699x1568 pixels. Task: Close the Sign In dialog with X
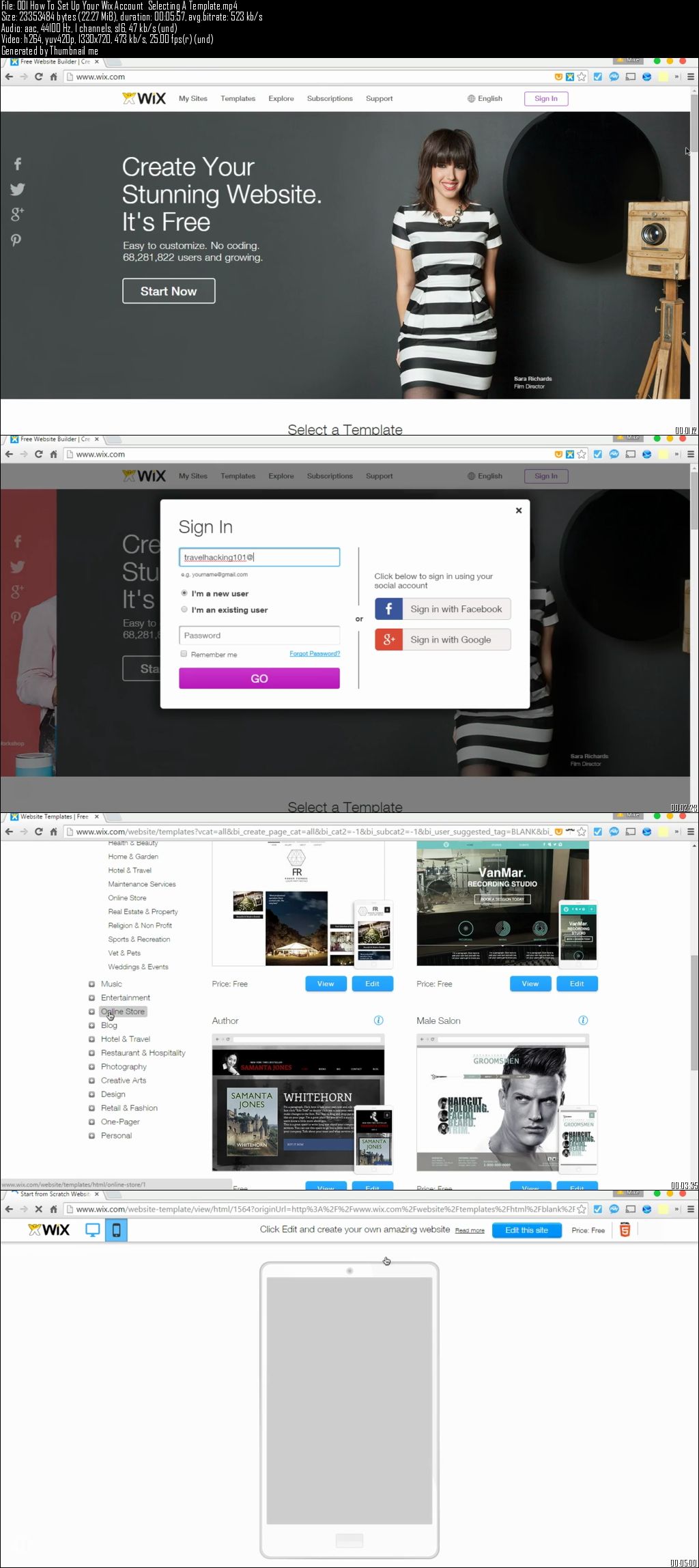click(x=519, y=511)
